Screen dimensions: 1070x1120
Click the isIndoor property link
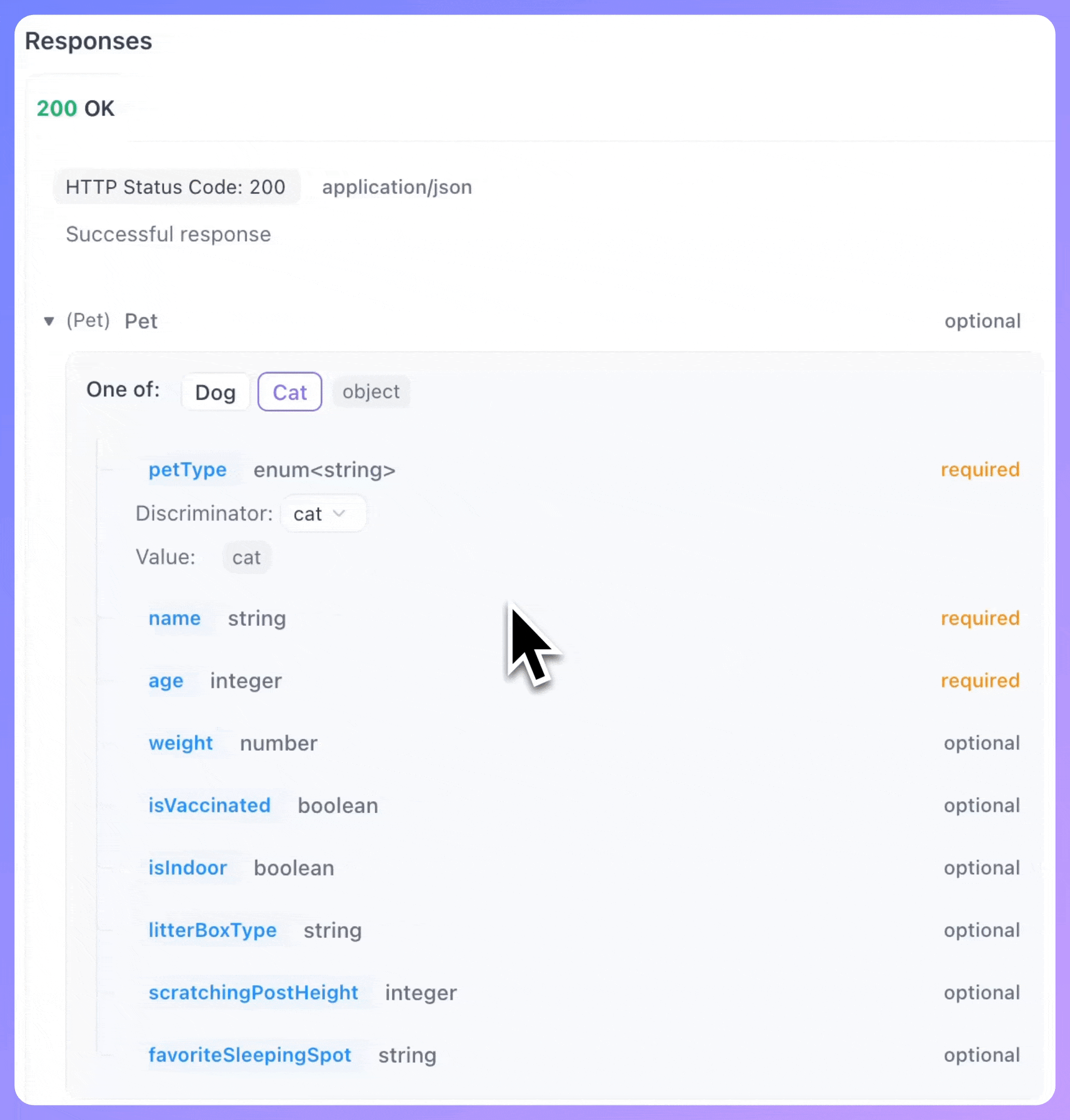click(x=188, y=868)
